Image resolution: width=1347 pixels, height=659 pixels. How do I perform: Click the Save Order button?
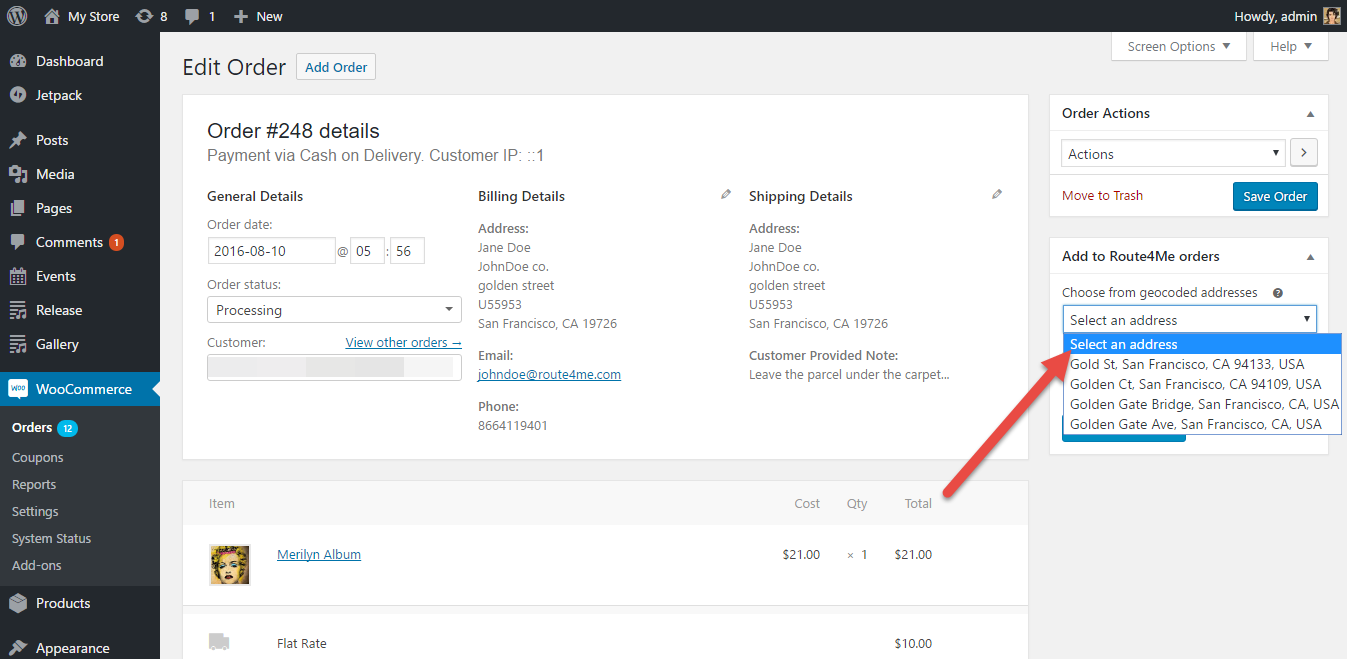point(1275,196)
